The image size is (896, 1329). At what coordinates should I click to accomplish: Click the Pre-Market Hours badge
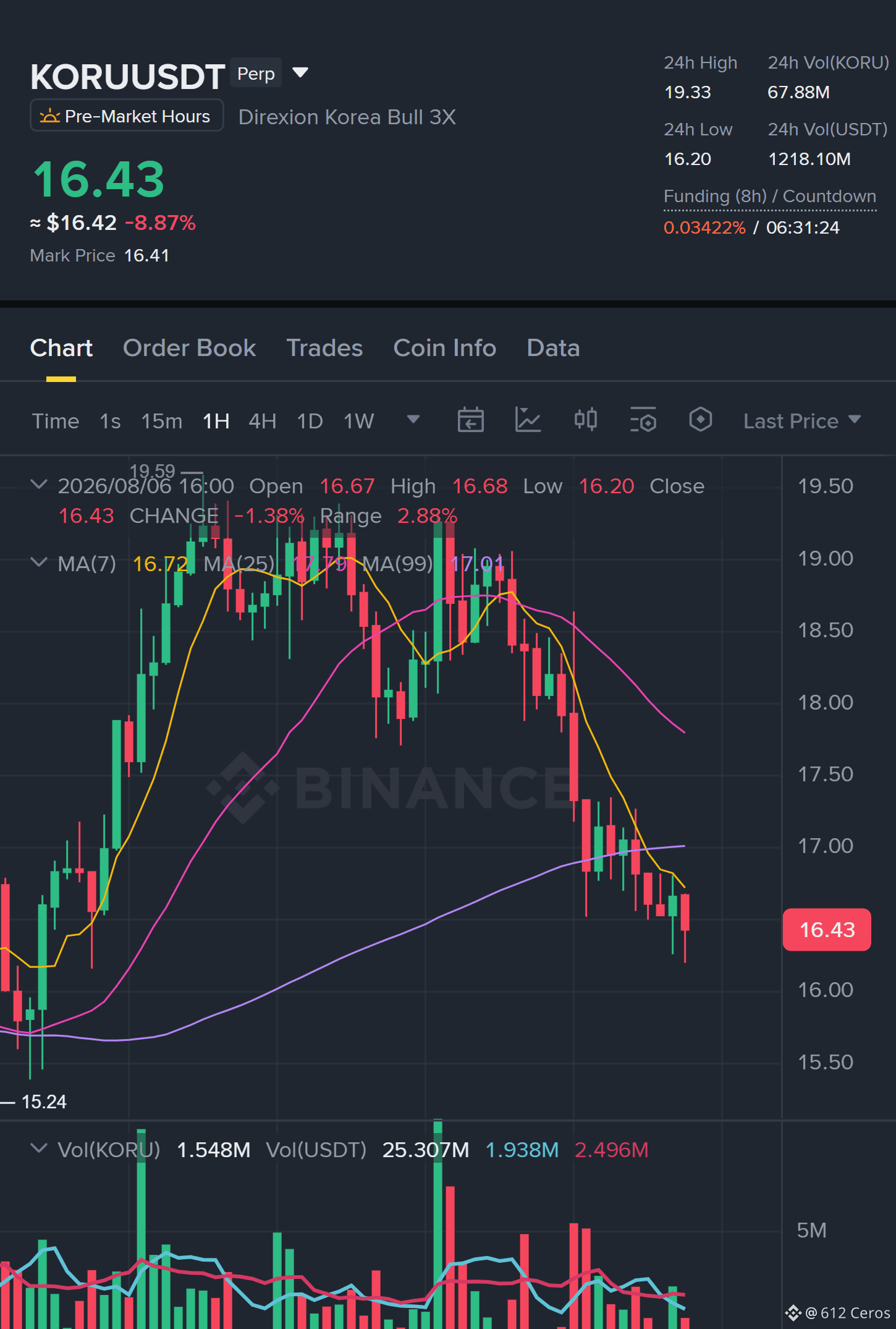pyautogui.click(x=127, y=116)
